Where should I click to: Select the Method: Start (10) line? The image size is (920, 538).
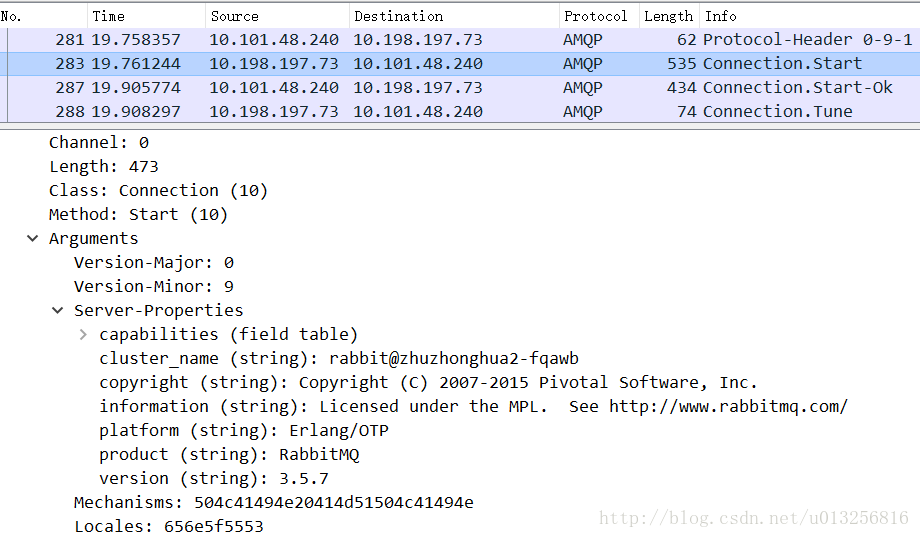138,214
